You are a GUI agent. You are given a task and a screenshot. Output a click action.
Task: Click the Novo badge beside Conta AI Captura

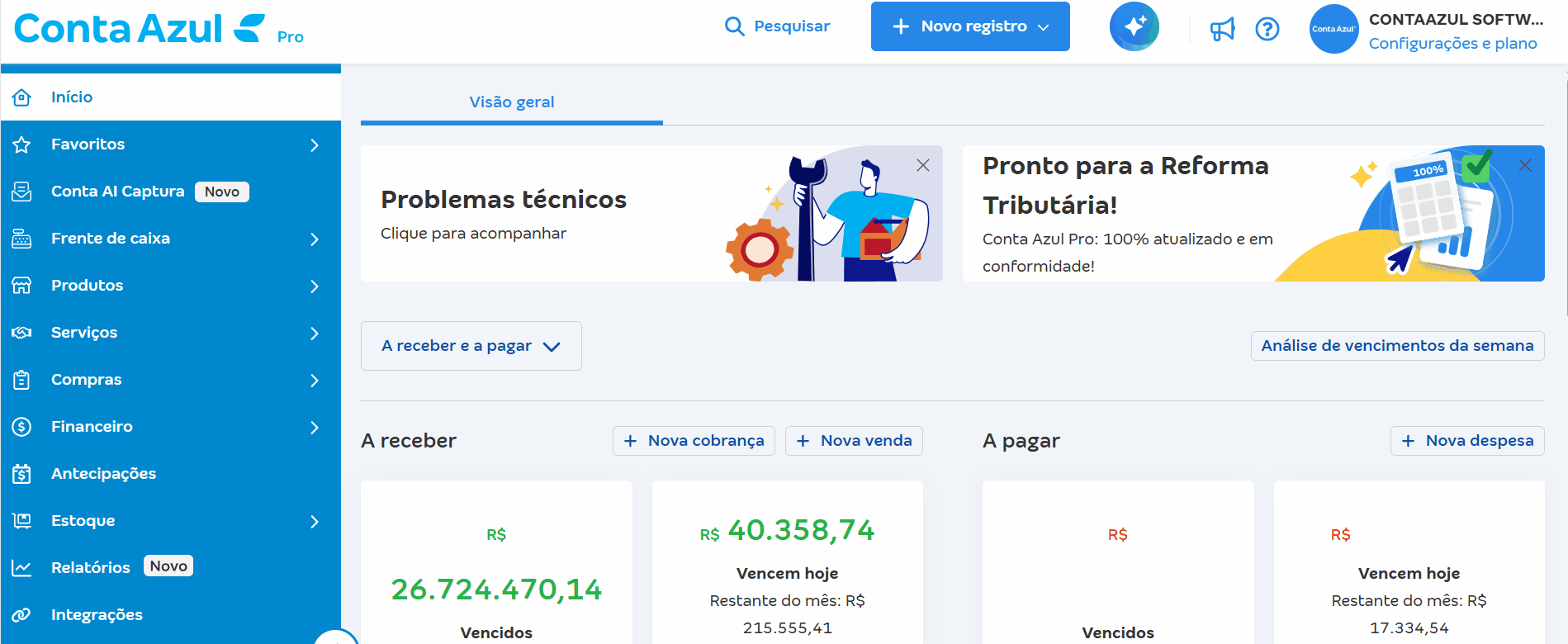pyautogui.click(x=222, y=192)
